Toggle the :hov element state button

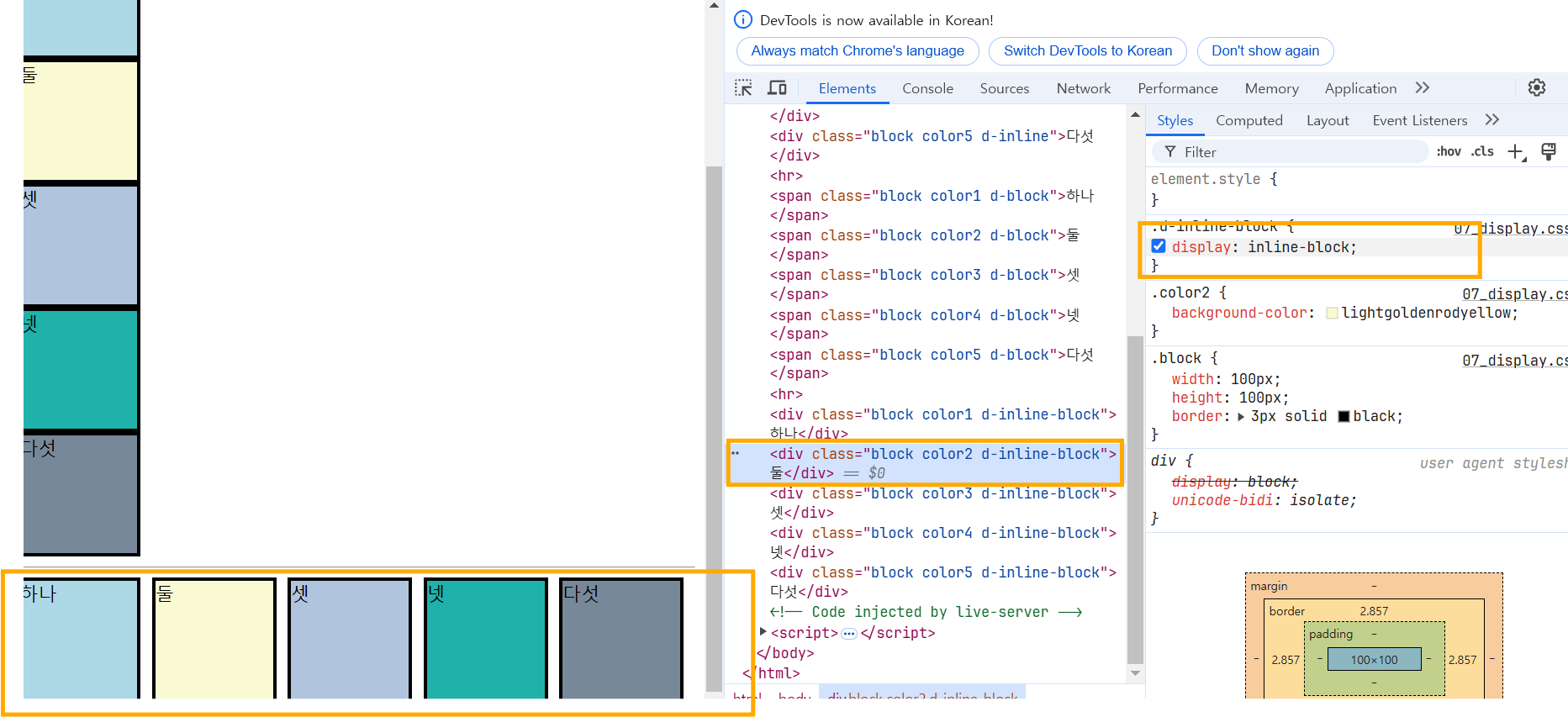[1449, 152]
